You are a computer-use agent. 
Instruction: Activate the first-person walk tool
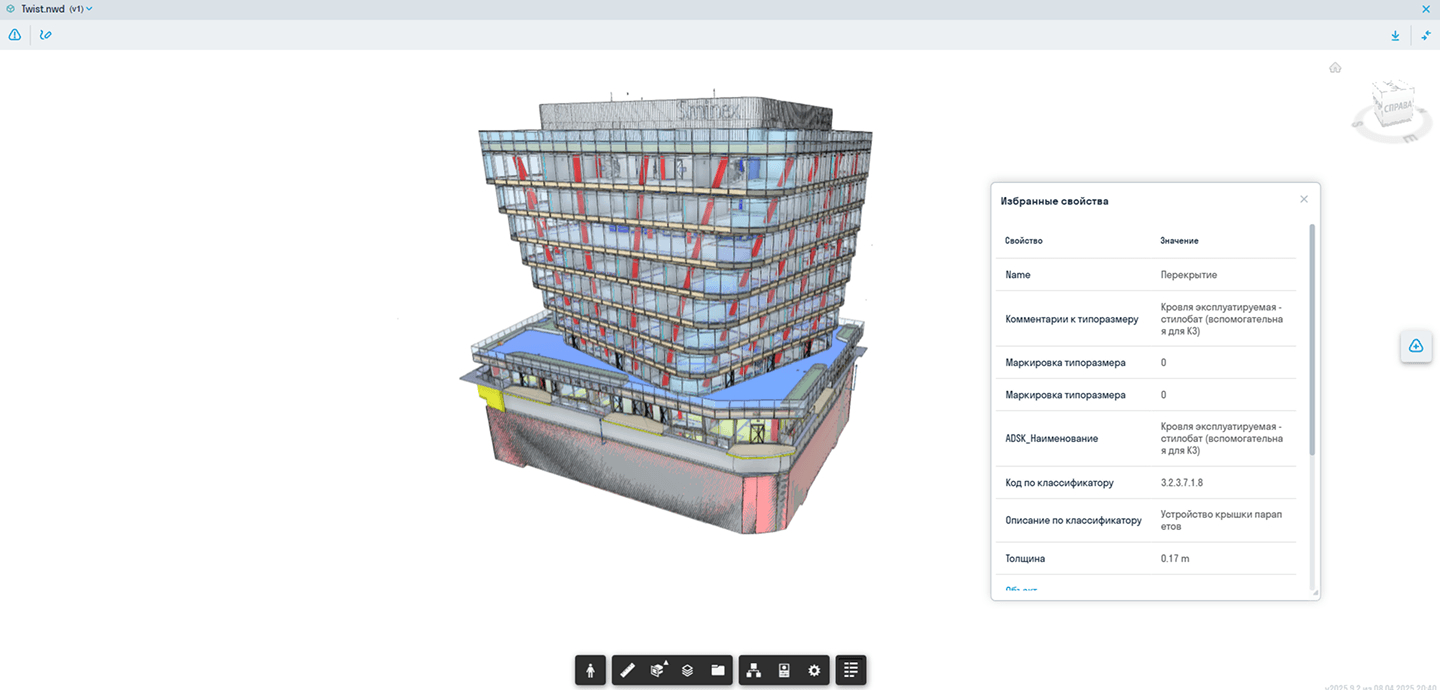tap(590, 670)
